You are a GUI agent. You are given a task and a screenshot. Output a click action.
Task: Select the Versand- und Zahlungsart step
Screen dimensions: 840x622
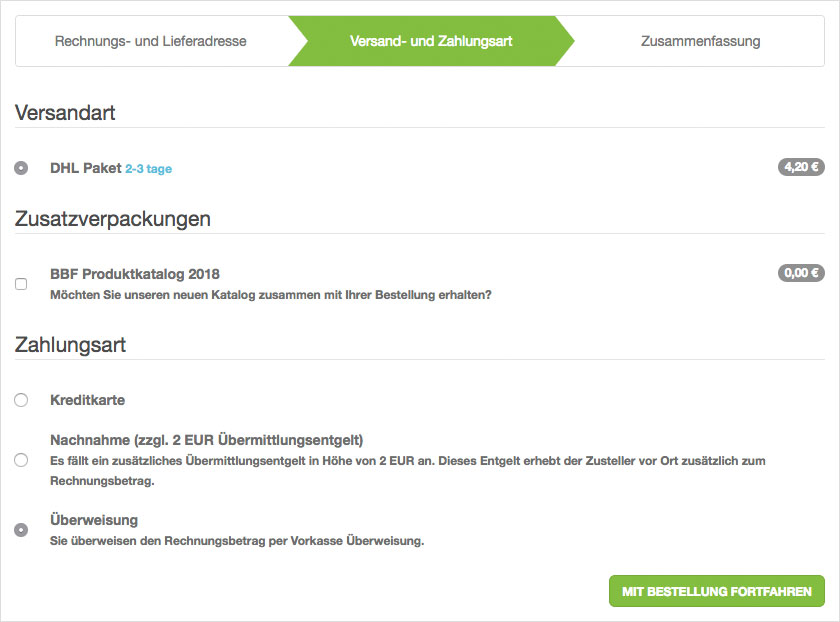(x=431, y=41)
